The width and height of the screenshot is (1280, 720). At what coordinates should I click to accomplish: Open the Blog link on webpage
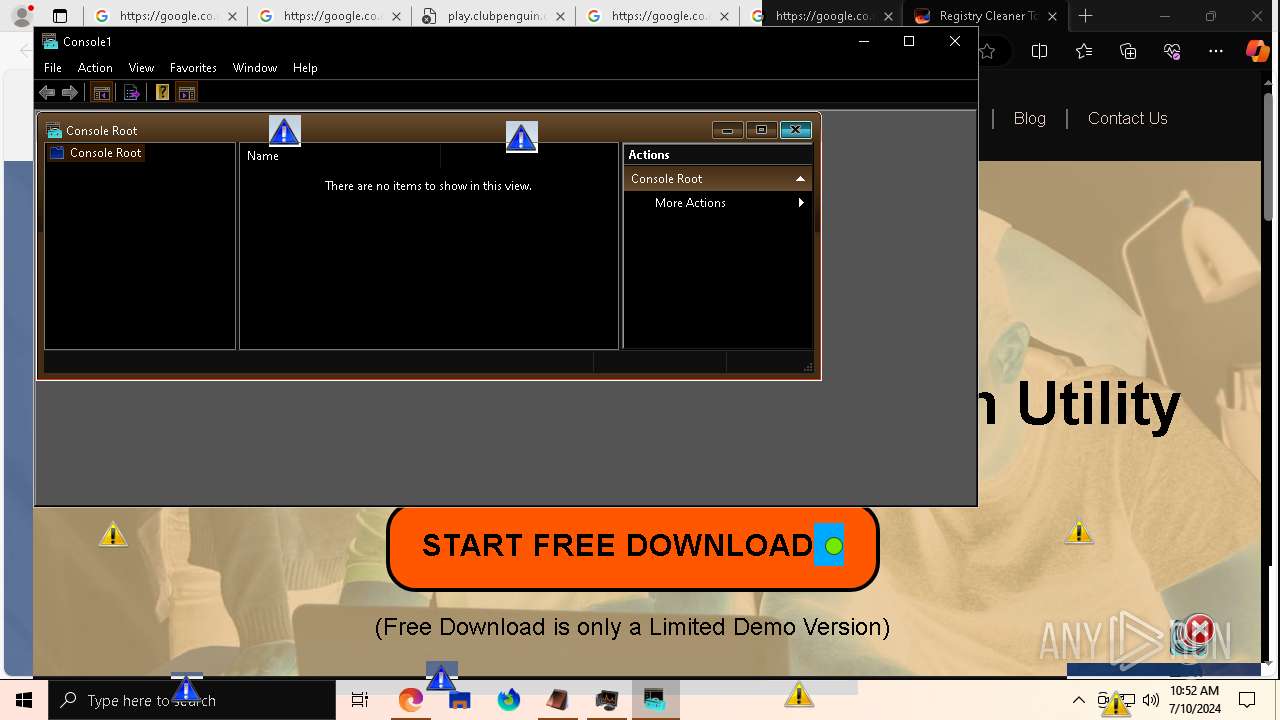[1029, 118]
